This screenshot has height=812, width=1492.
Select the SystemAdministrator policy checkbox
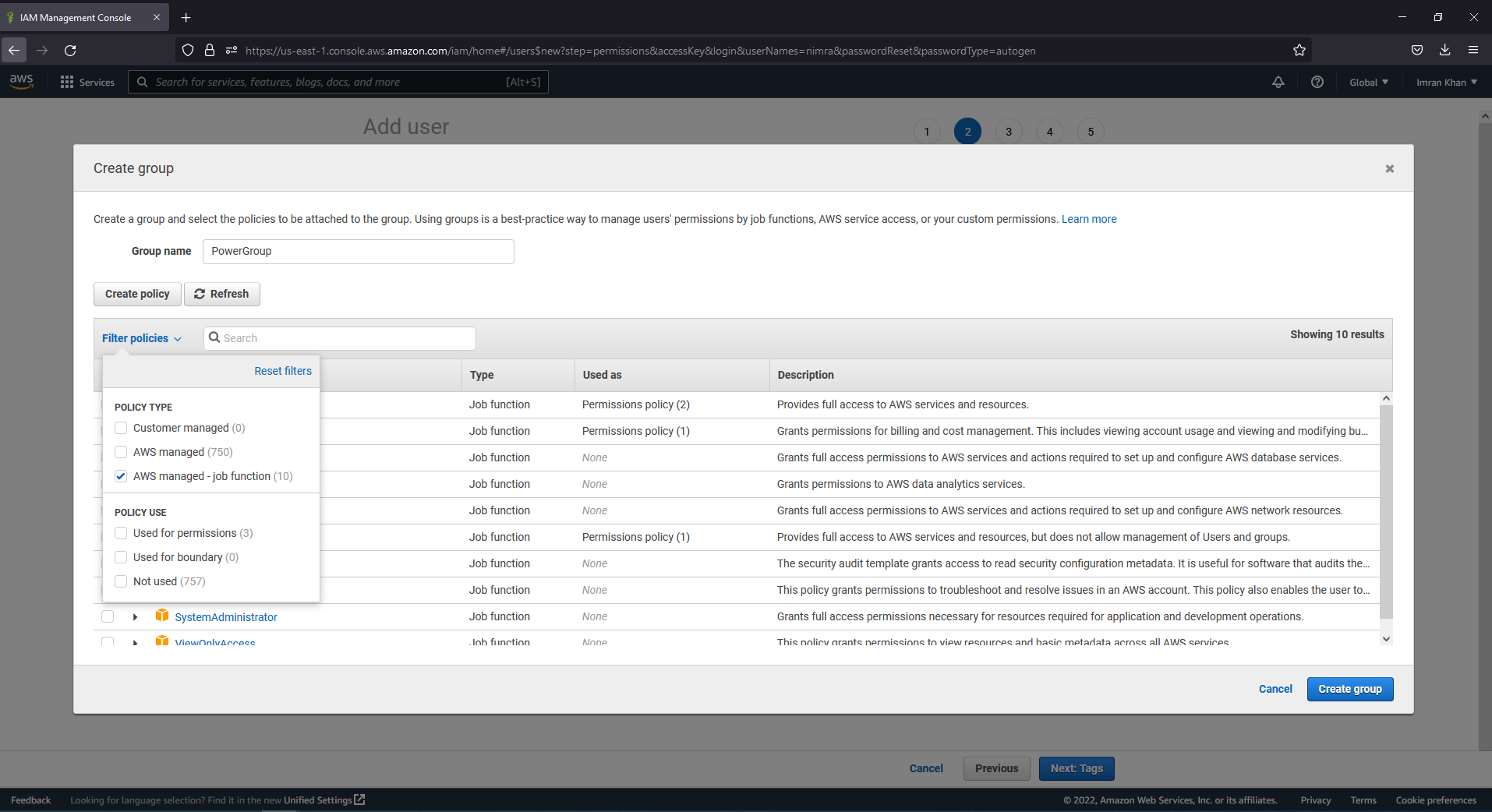[x=107, y=616]
